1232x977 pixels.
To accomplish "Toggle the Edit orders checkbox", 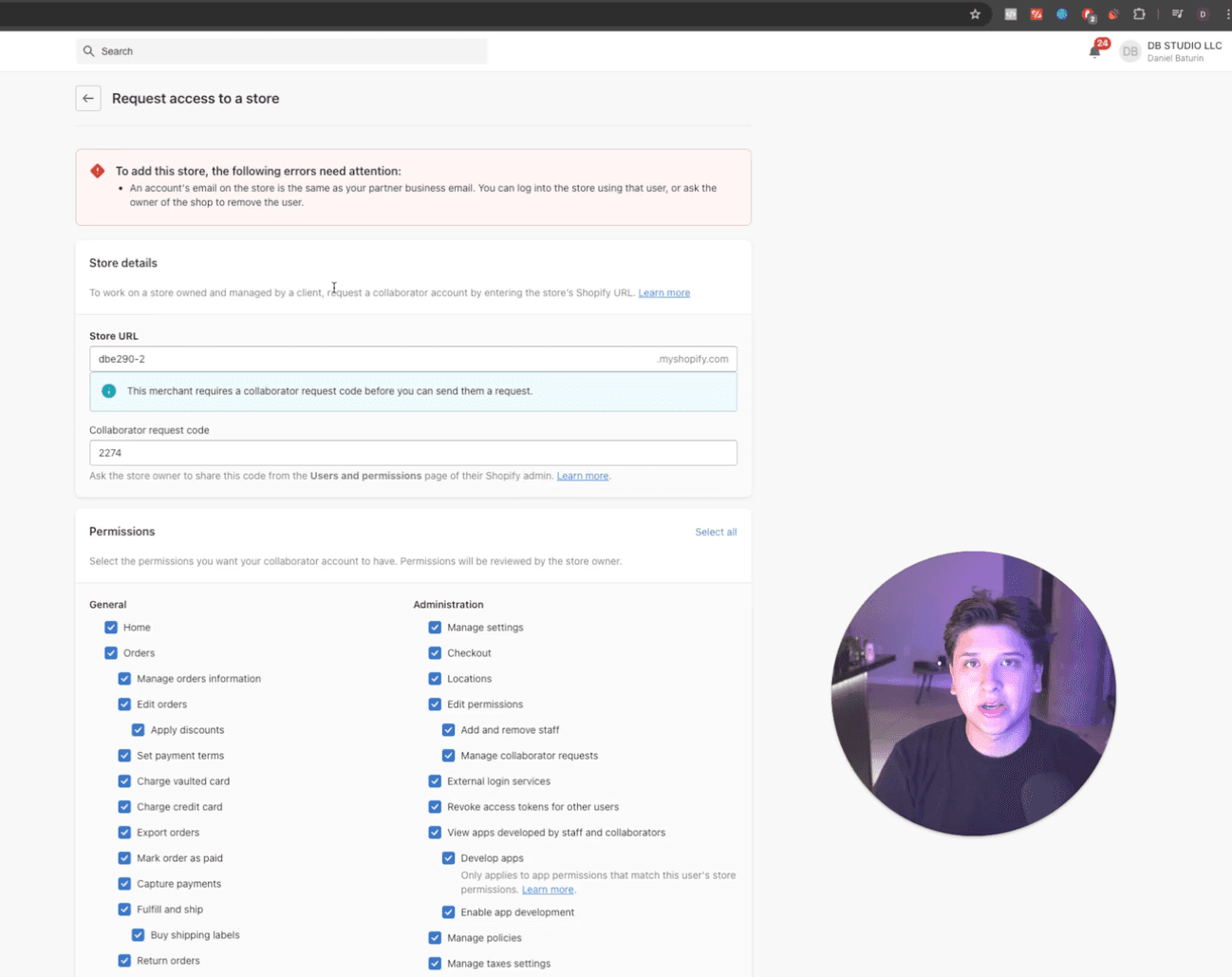I will click(x=124, y=705).
